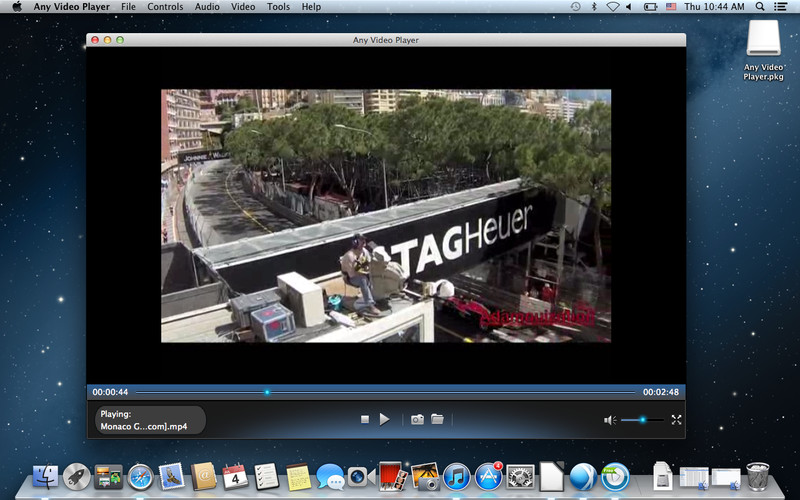
Task: Restore first minimized window in the Dock
Action: click(x=693, y=478)
